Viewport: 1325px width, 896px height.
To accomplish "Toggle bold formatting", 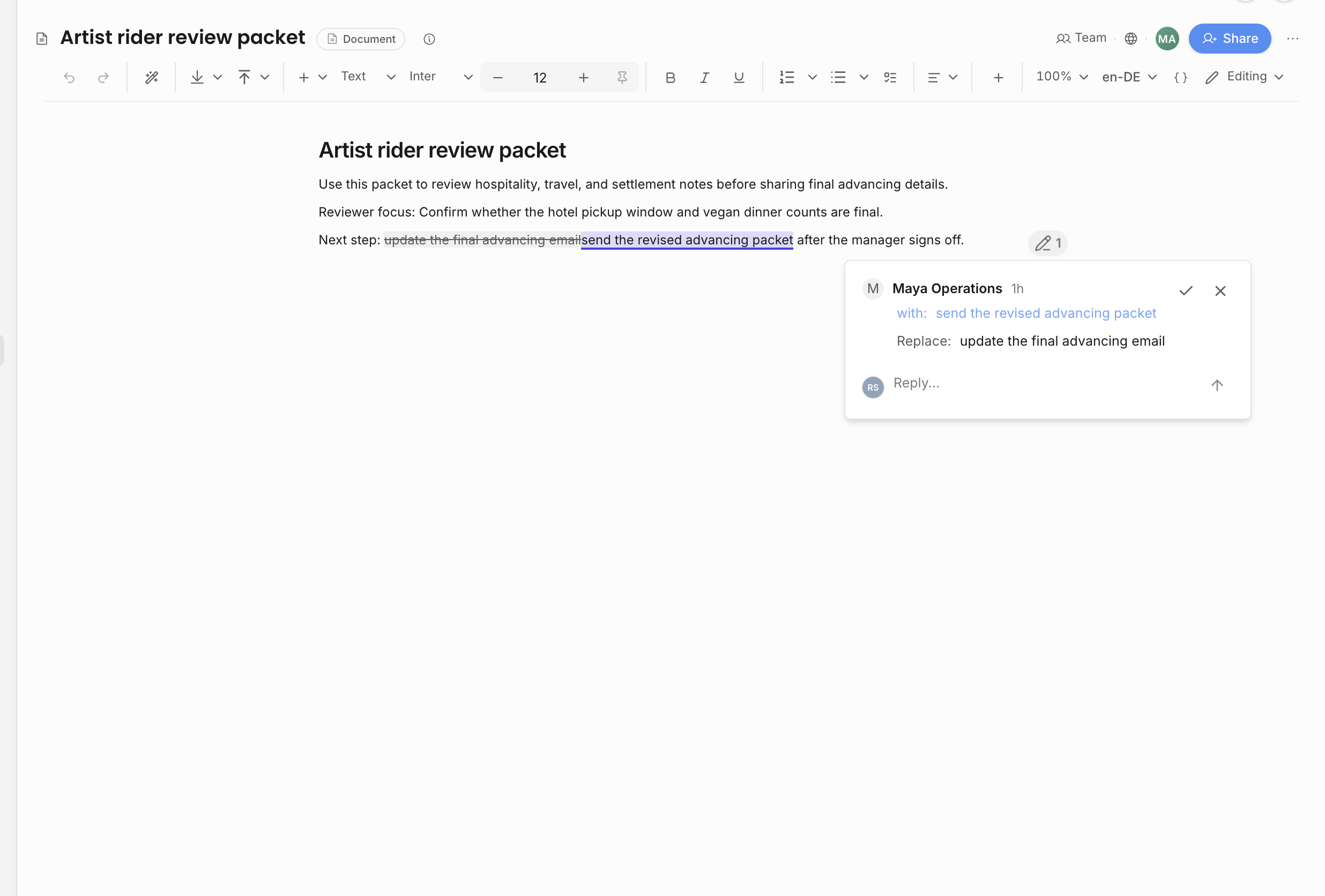I will [671, 78].
